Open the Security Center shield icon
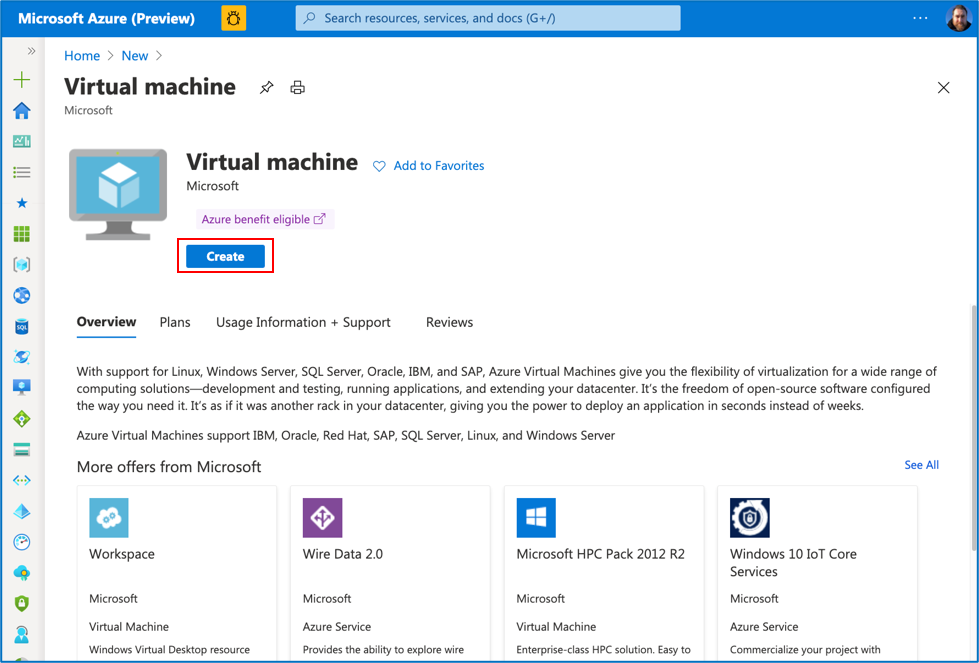 coord(22,603)
